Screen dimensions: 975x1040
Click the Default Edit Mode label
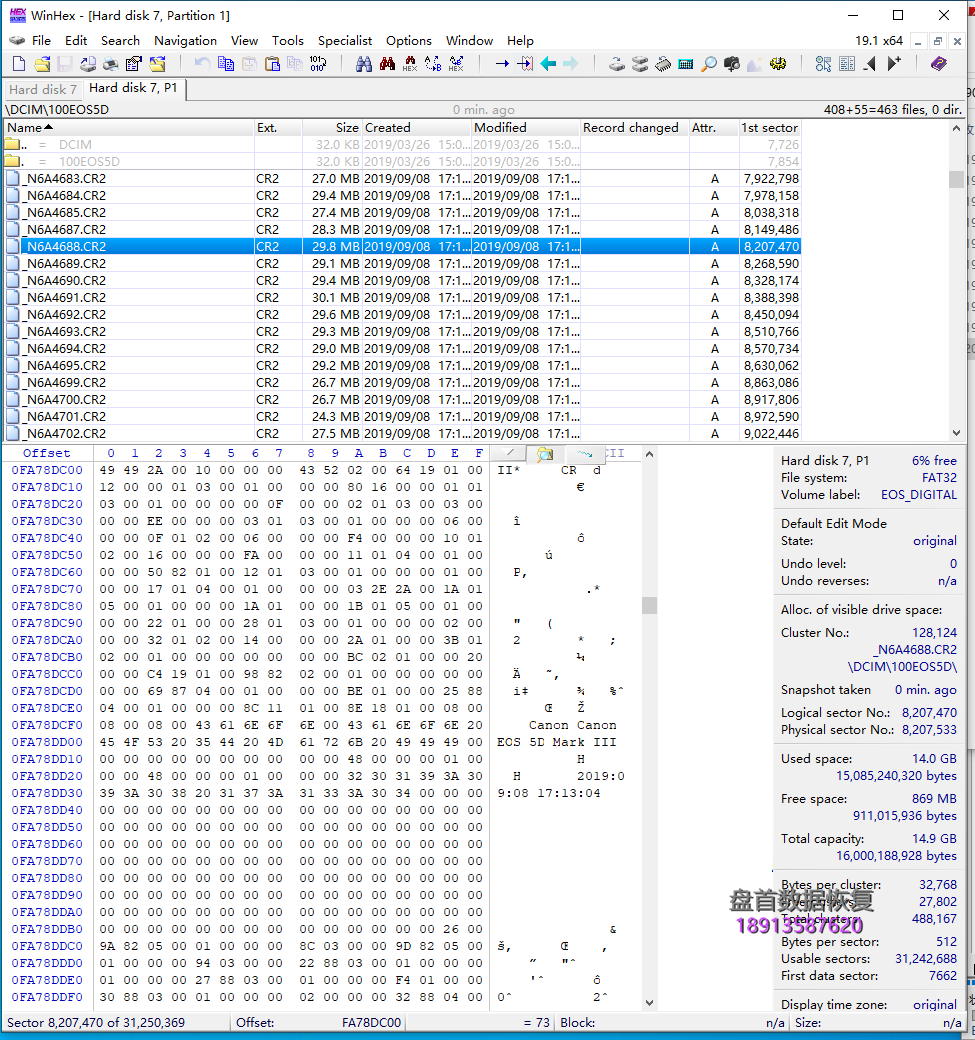pos(834,523)
